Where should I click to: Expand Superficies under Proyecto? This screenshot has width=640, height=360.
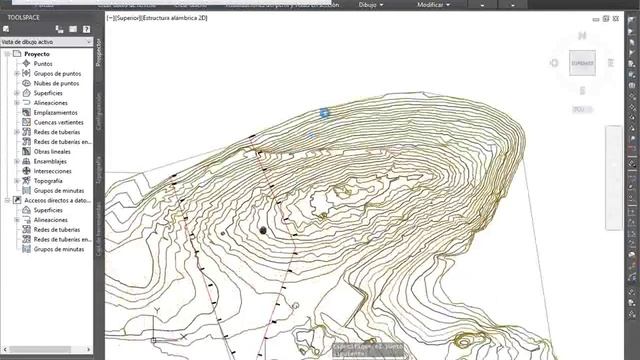click(17, 93)
